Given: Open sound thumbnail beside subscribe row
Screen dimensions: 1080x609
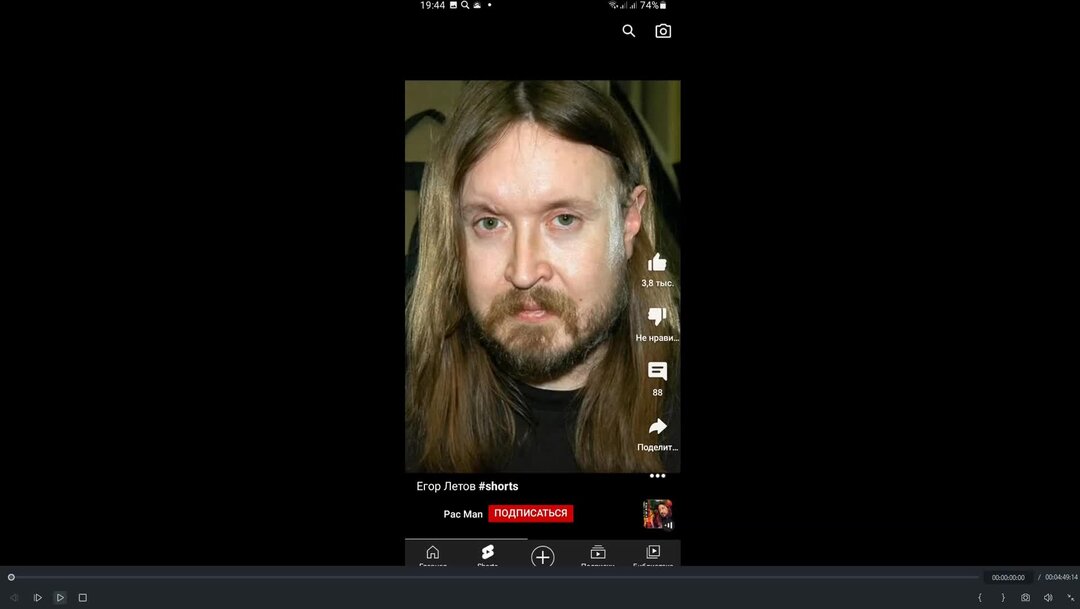Looking at the screenshot, I should 658,514.
